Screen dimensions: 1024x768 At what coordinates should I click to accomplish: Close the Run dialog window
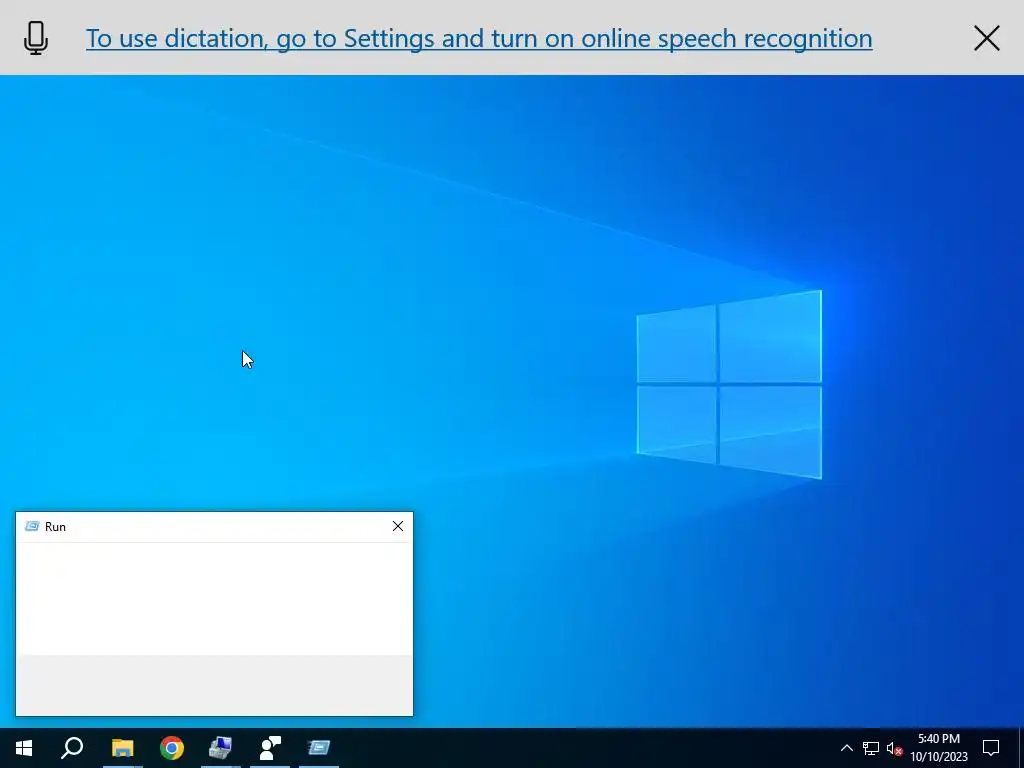[x=398, y=526]
